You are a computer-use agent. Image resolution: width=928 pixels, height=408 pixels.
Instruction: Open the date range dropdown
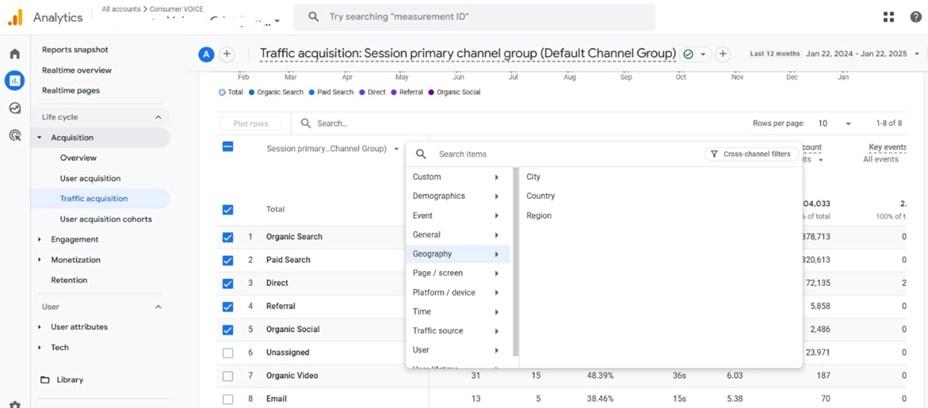click(x=917, y=54)
